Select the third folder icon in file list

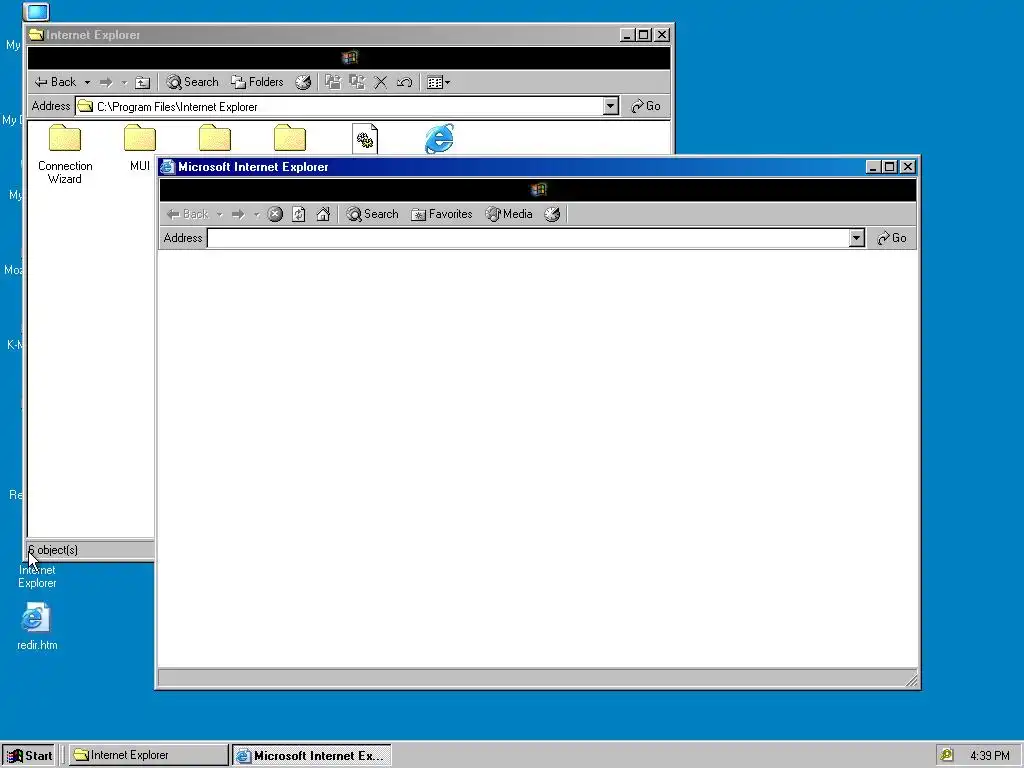[x=215, y=138]
